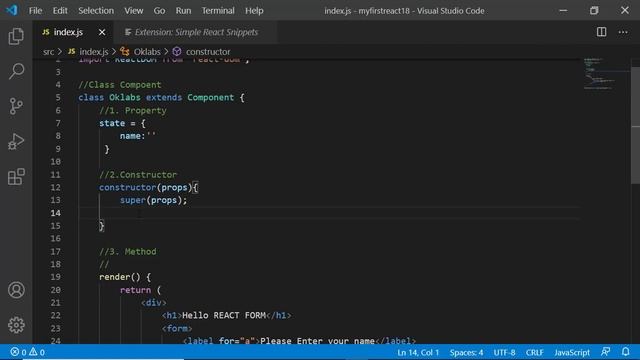
Task: Click the opening div tag on line 21
Action: [153, 303]
